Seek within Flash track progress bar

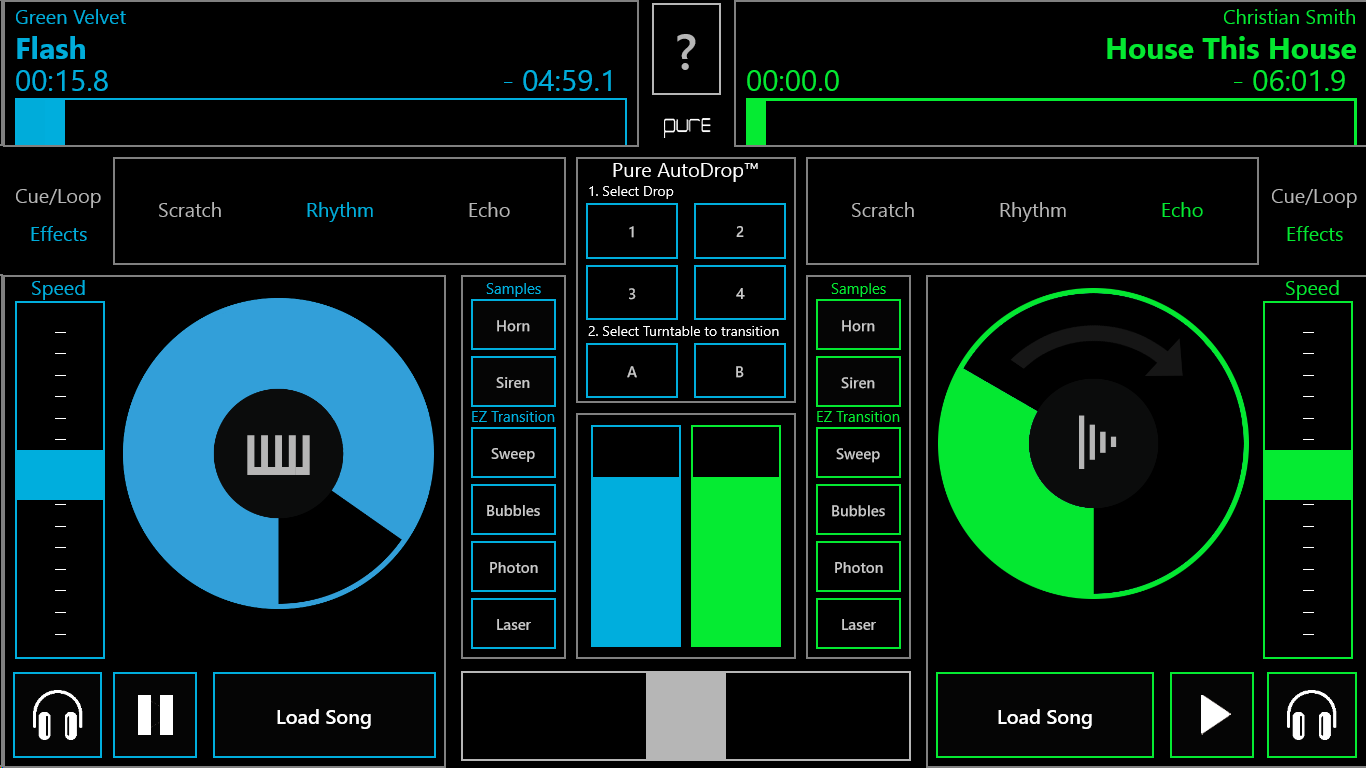click(x=321, y=122)
